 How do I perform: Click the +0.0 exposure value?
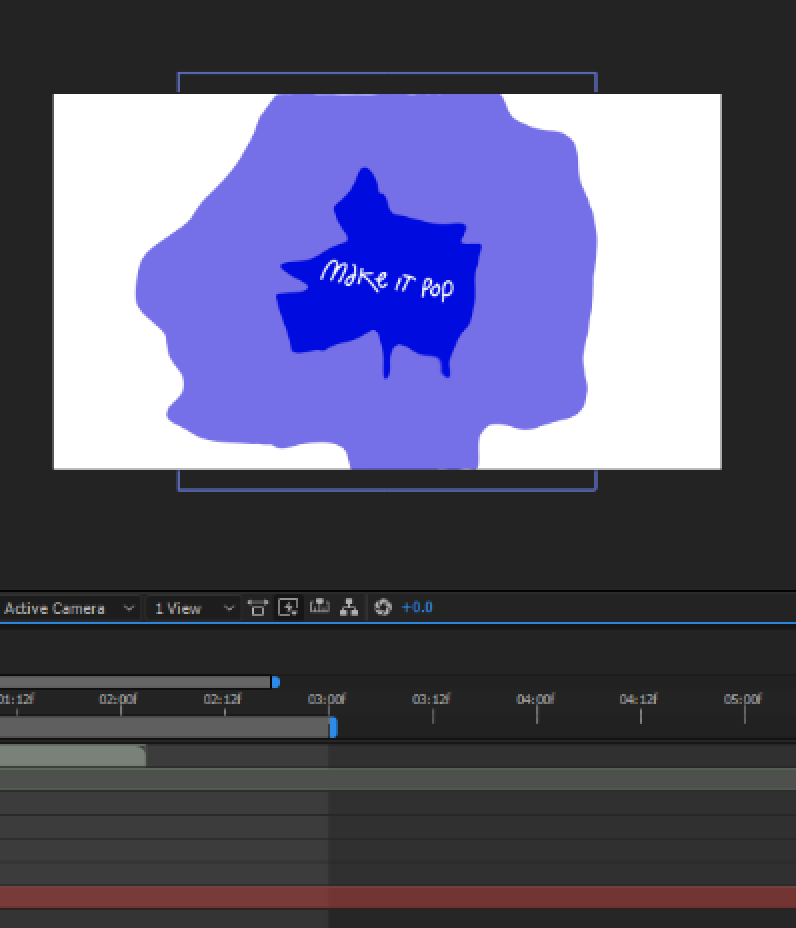(x=417, y=608)
